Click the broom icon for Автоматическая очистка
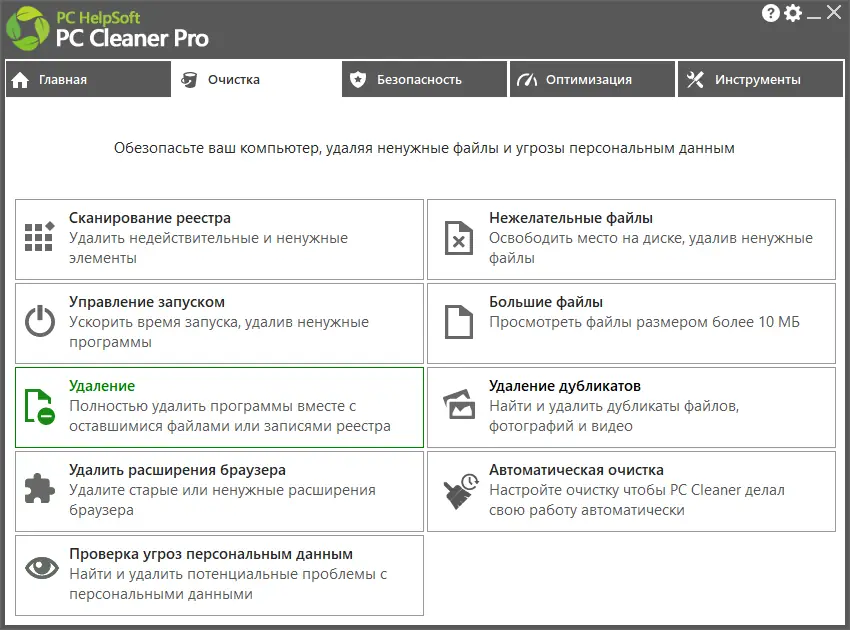This screenshot has height=630, width=850. click(x=458, y=490)
